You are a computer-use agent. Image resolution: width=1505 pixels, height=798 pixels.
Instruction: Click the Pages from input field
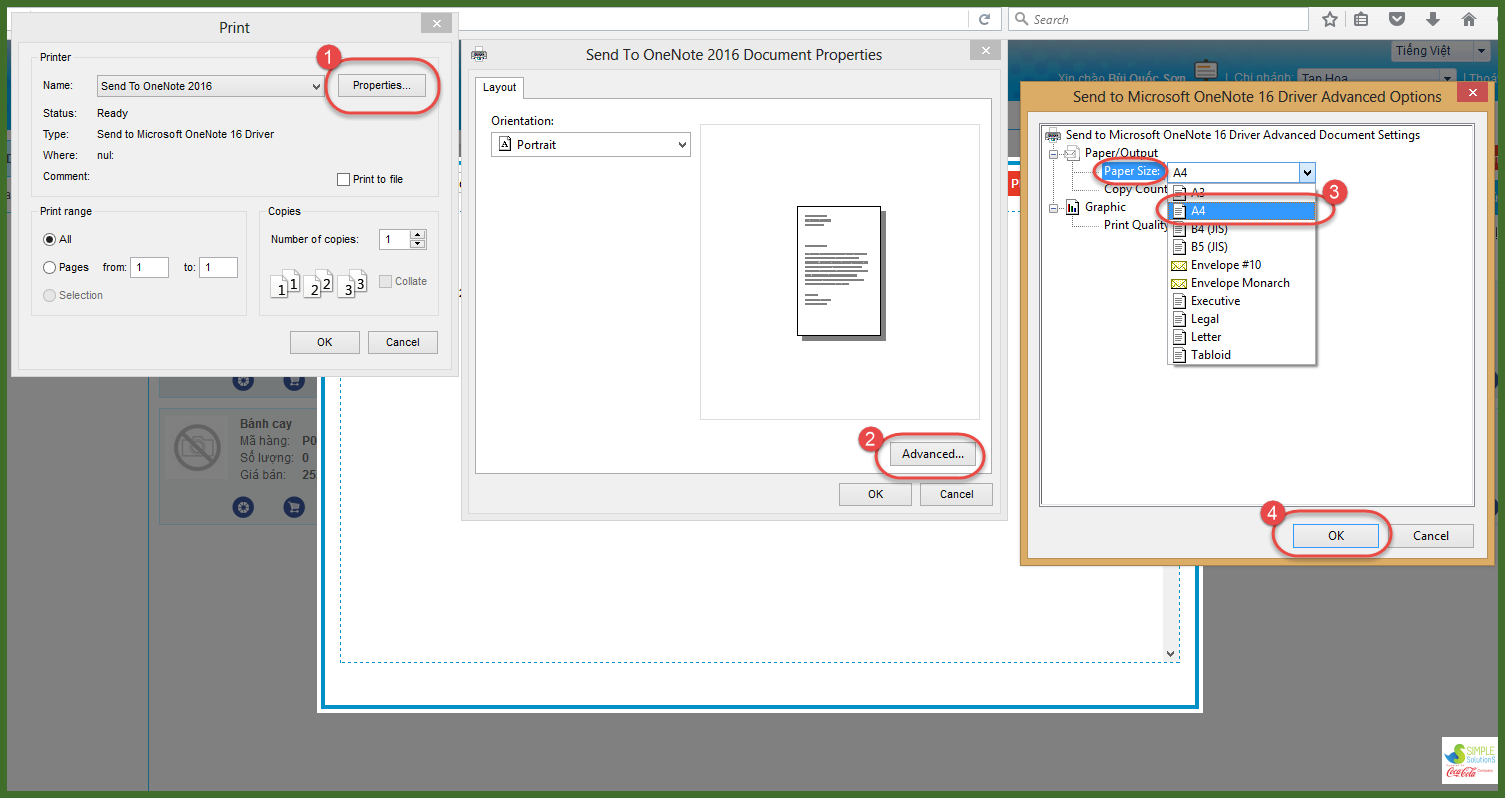(x=149, y=268)
